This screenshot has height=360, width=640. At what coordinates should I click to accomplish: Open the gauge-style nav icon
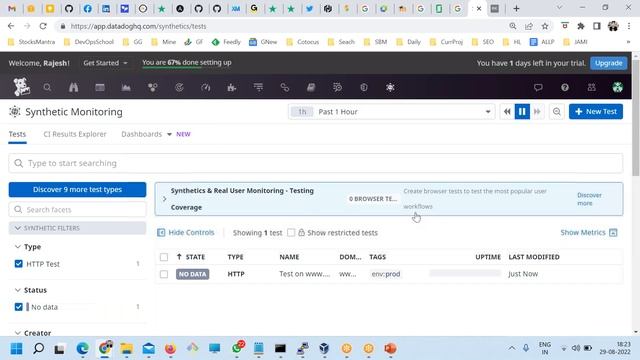(x=206, y=87)
